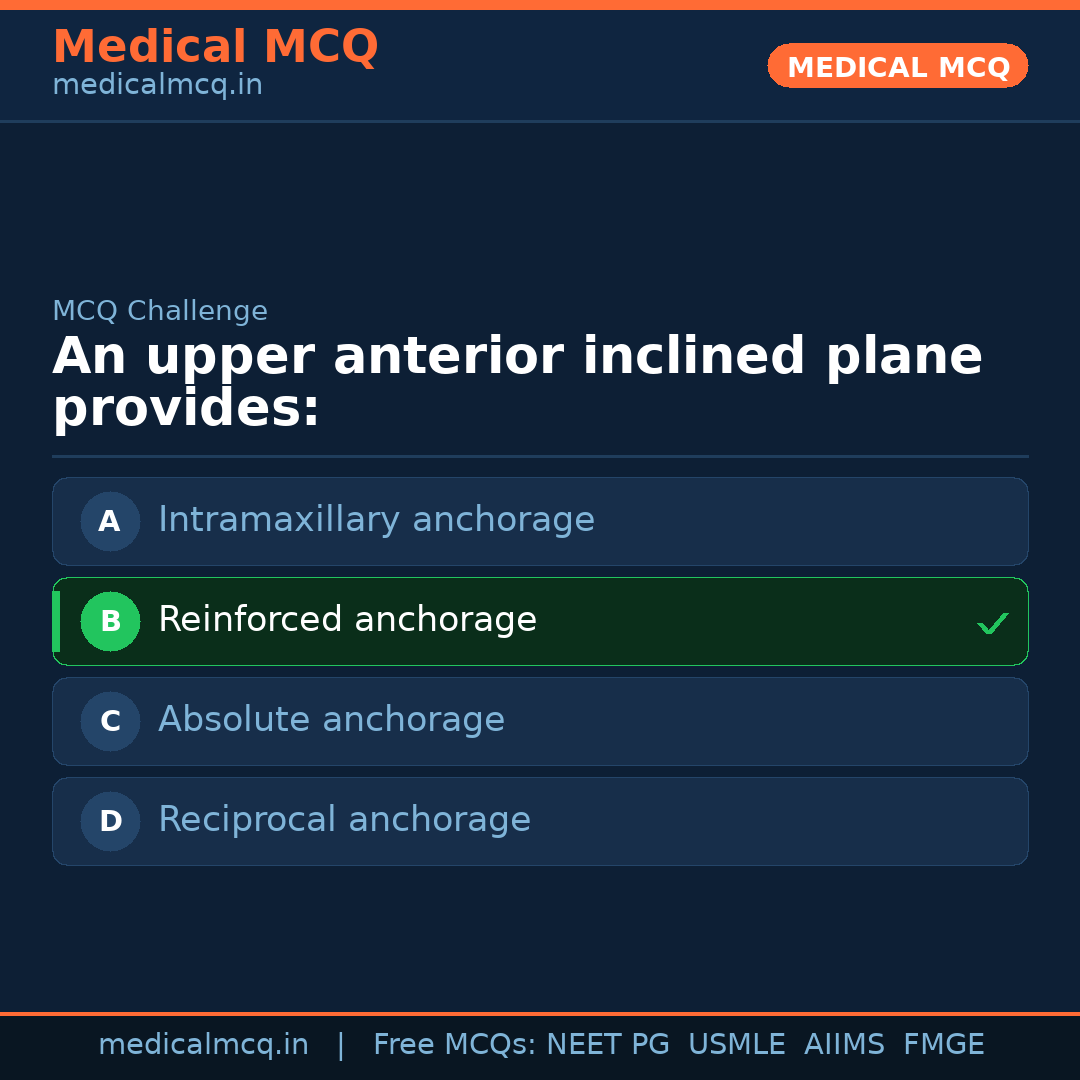Click the Free MCQs footer text
This screenshot has width=1080, height=1080.
coord(454,1045)
